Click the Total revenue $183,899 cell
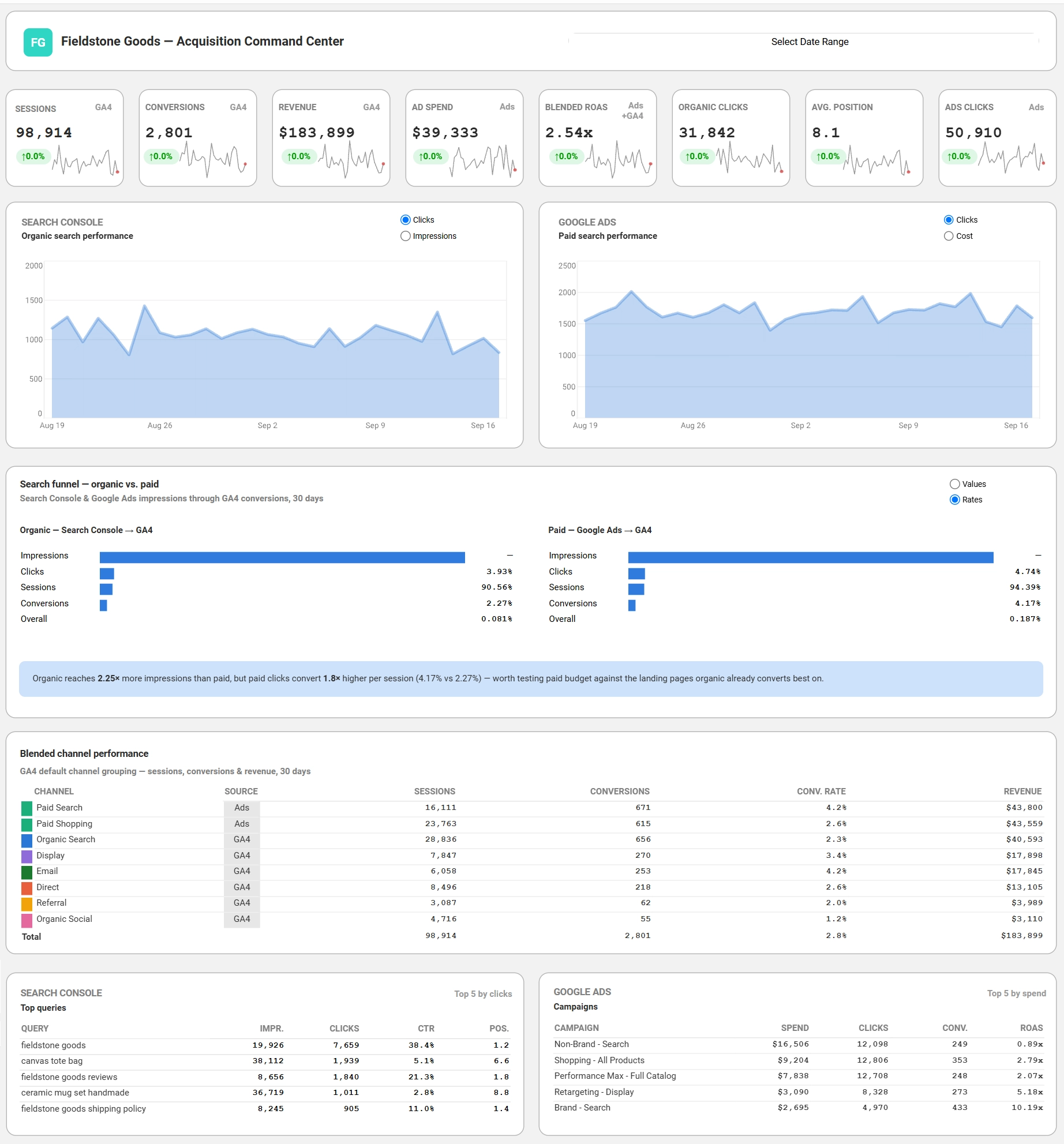 click(x=1021, y=936)
